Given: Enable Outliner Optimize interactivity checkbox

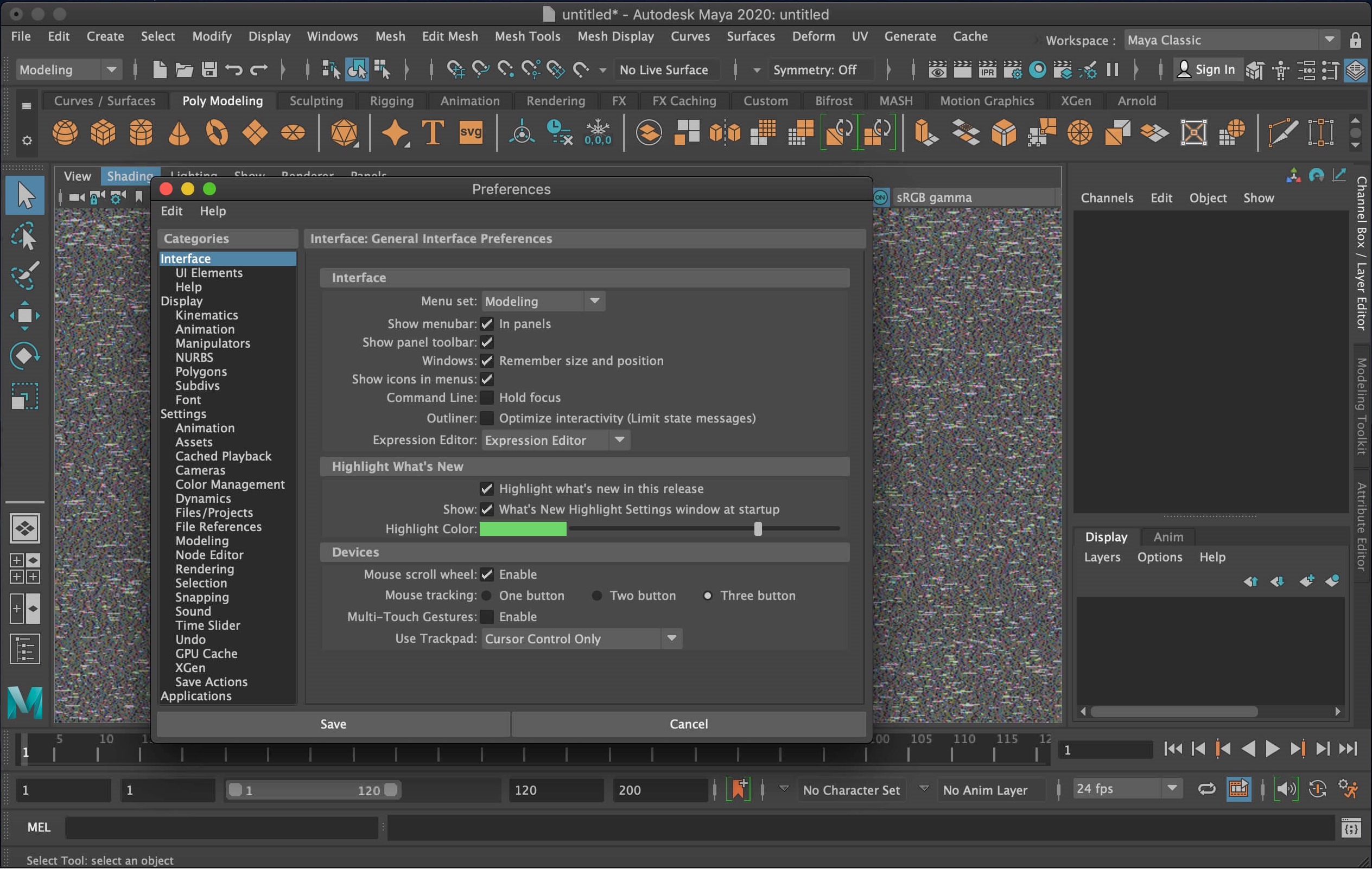Looking at the screenshot, I should (487, 418).
